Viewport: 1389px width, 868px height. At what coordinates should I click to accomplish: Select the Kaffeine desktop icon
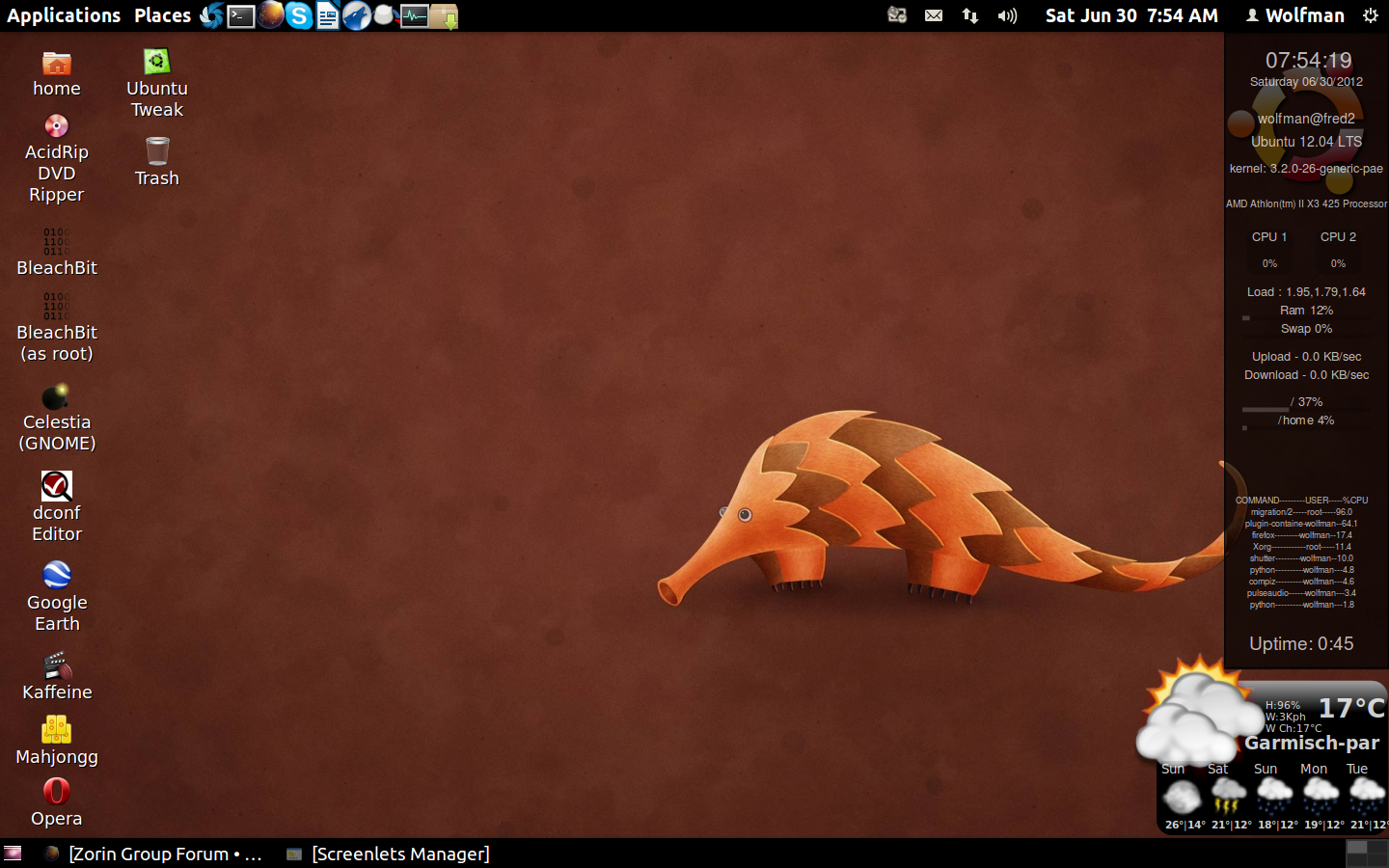pos(57,676)
